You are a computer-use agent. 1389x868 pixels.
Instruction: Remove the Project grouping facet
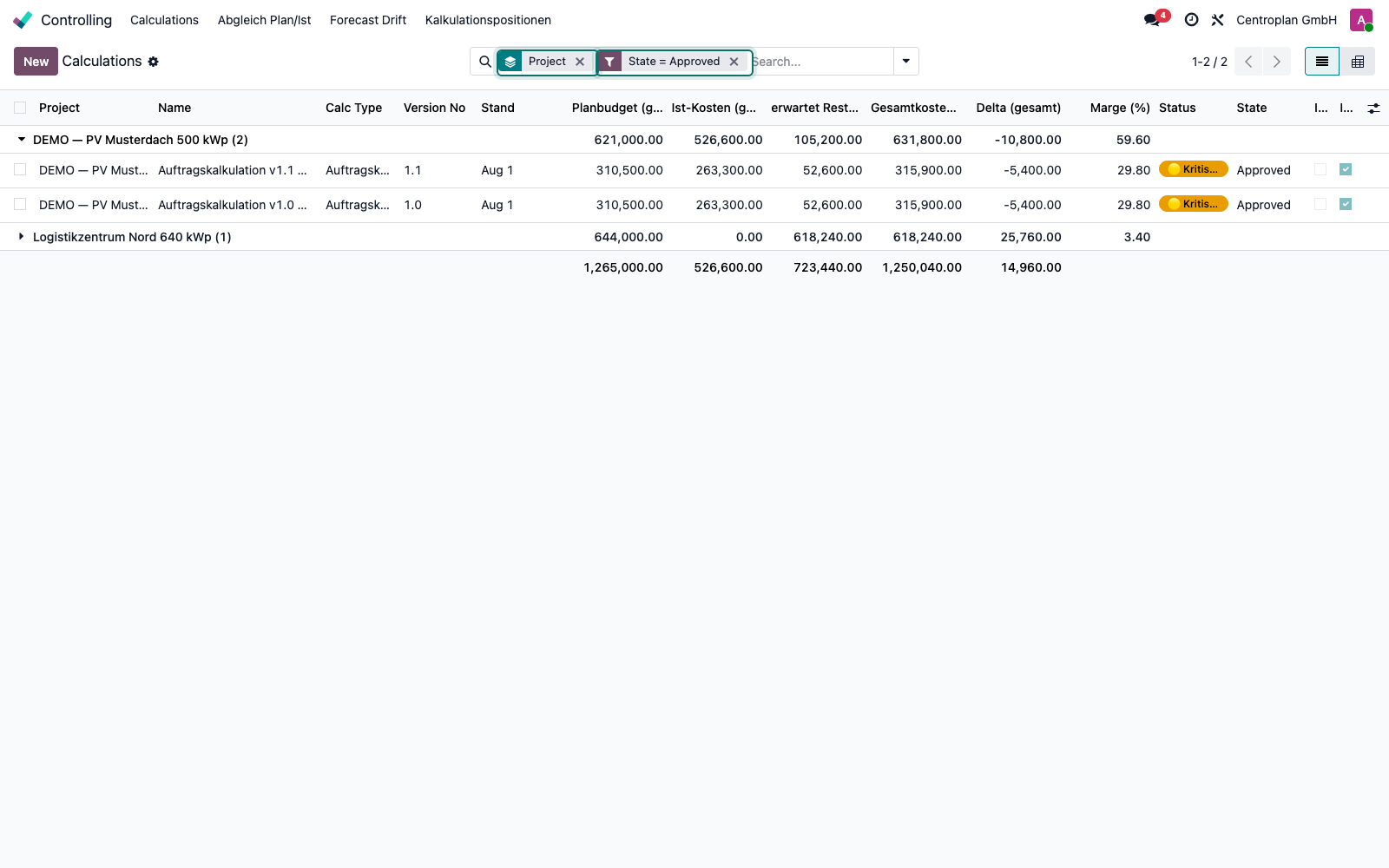(580, 62)
